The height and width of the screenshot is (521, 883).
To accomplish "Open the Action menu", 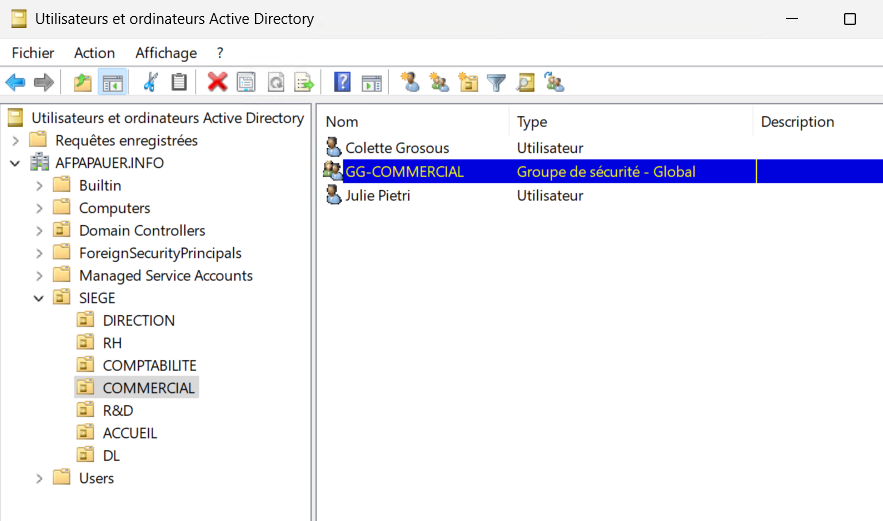I will [94, 53].
